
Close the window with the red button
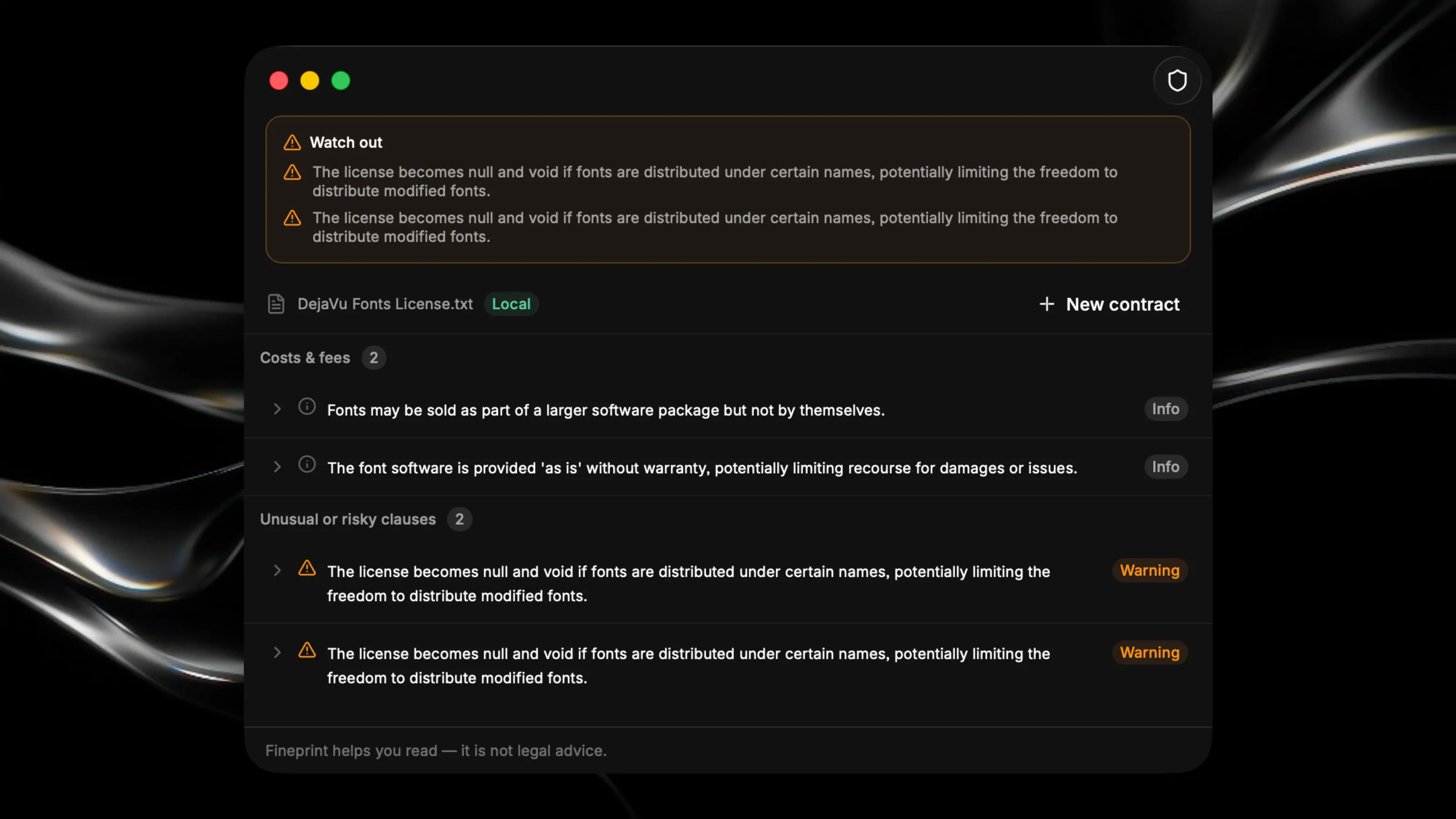[278, 81]
